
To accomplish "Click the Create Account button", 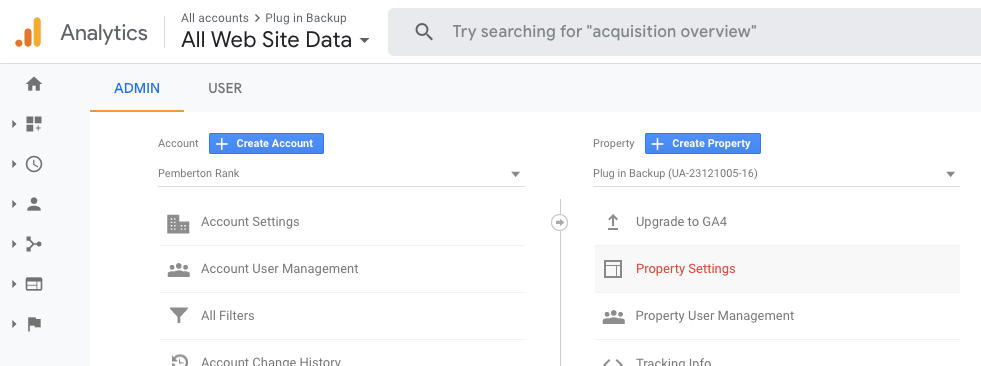I will click(x=267, y=143).
